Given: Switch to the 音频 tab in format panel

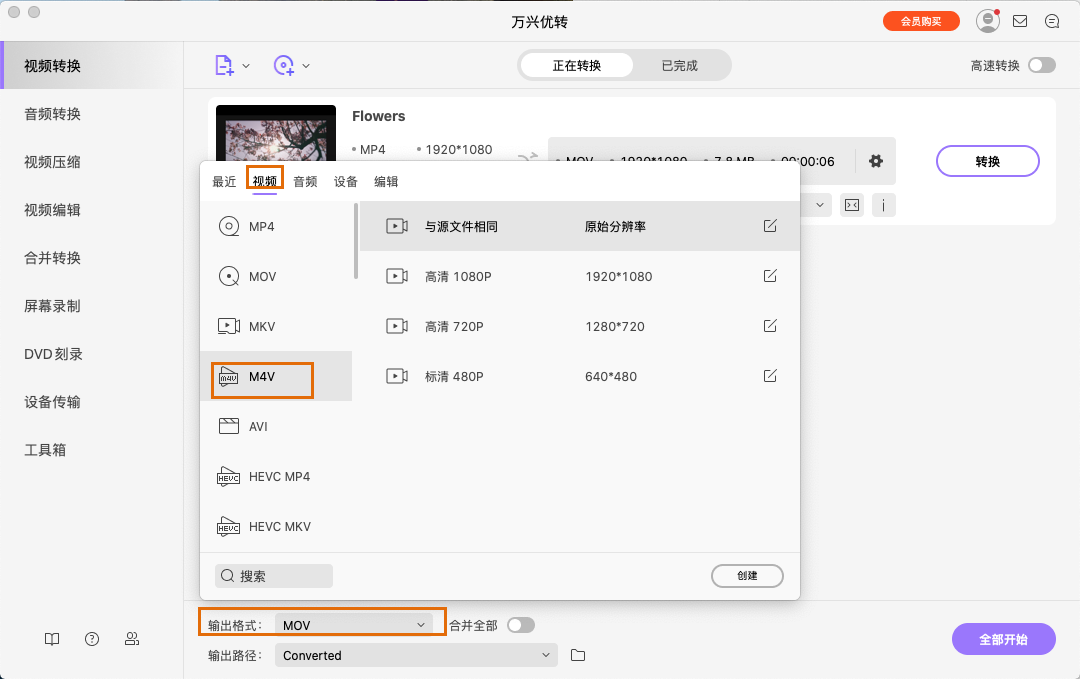Looking at the screenshot, I should [x=305, y=181].
